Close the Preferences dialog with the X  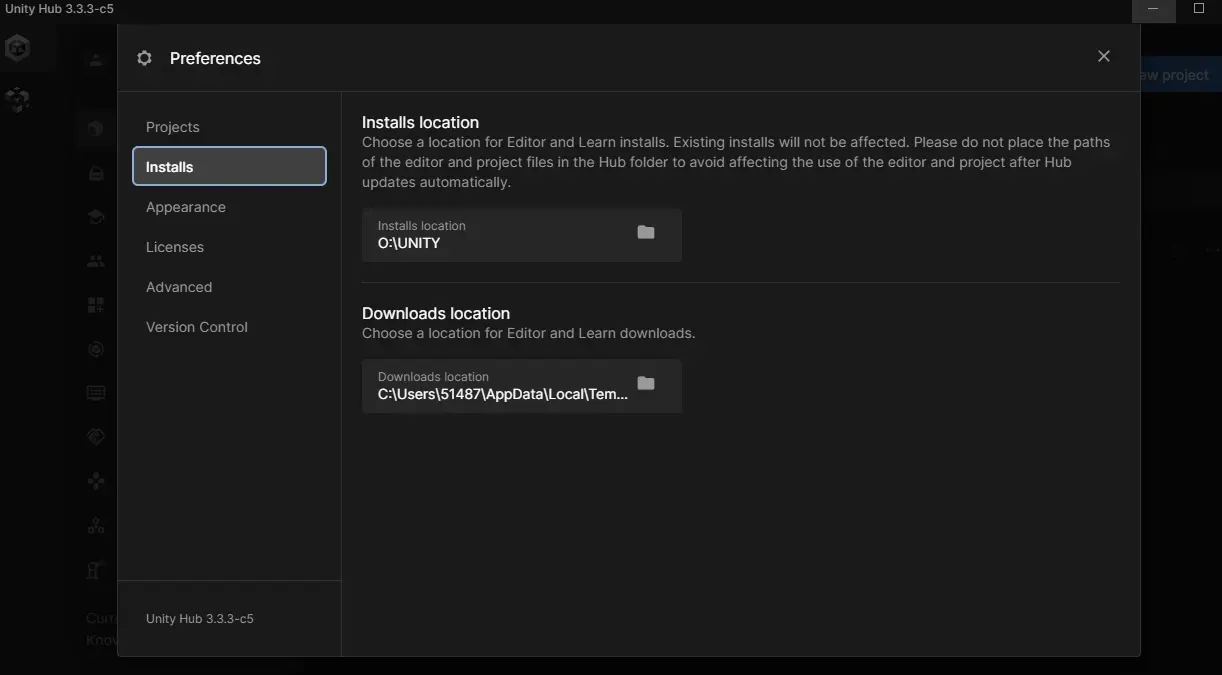pyautogui.click(x=1104, y=56)
